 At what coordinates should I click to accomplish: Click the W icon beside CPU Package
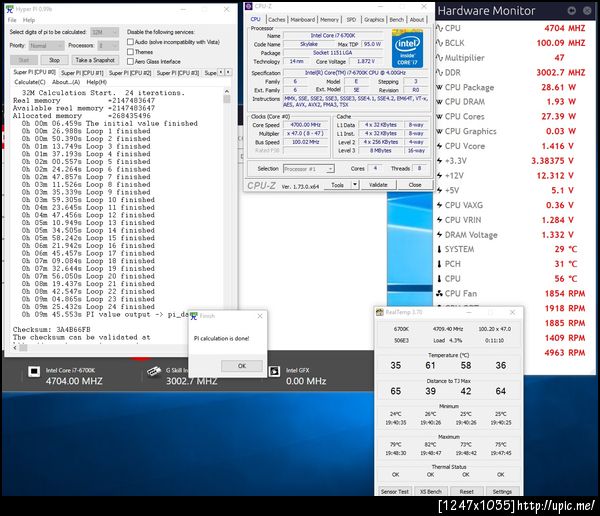(x=439, y=87)
